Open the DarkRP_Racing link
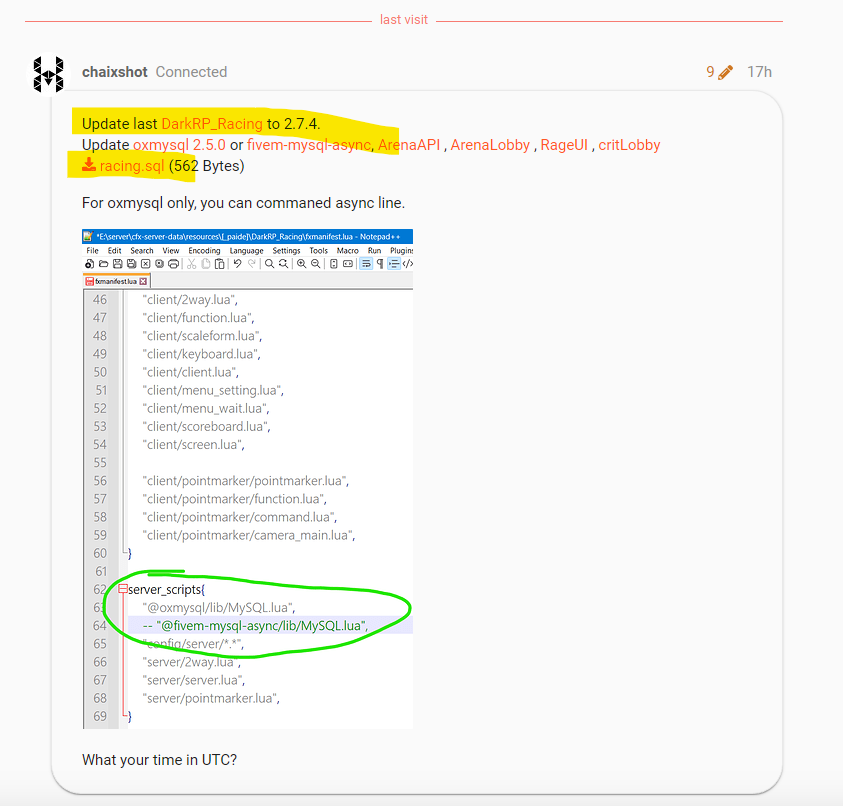Image resolution: width=843 pixels, height=806 pixels. coord(212,124)
